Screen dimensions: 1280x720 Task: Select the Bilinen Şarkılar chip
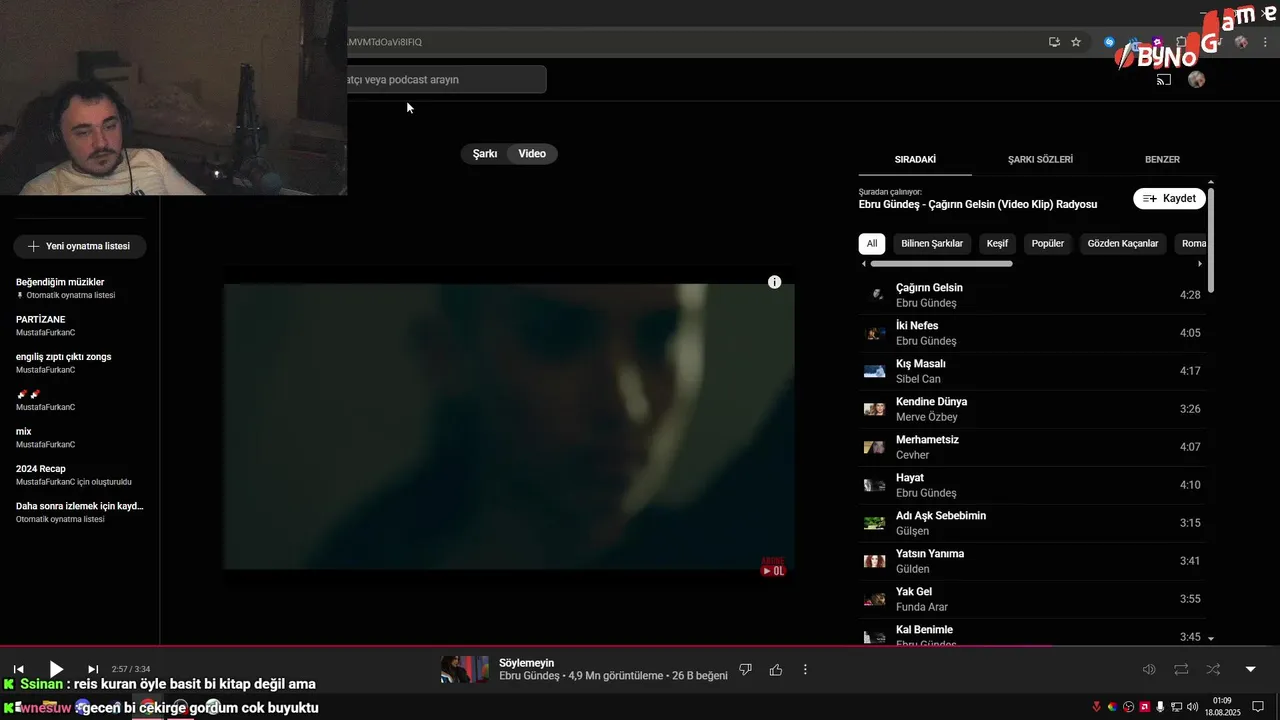(932, 243)
